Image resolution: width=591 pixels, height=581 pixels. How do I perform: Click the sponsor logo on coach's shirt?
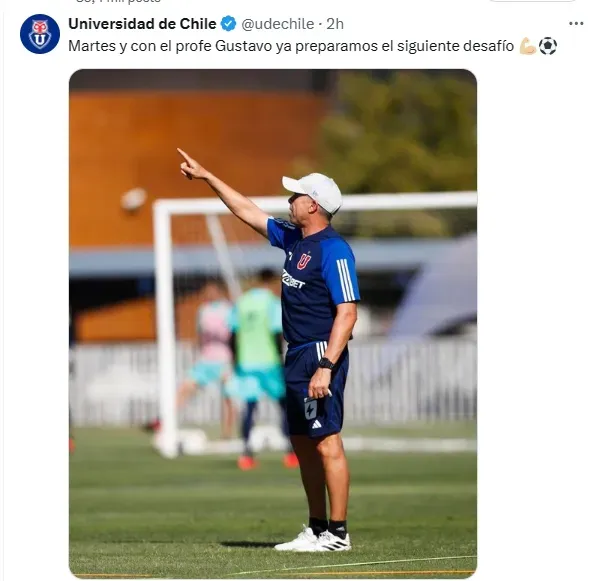293,279
